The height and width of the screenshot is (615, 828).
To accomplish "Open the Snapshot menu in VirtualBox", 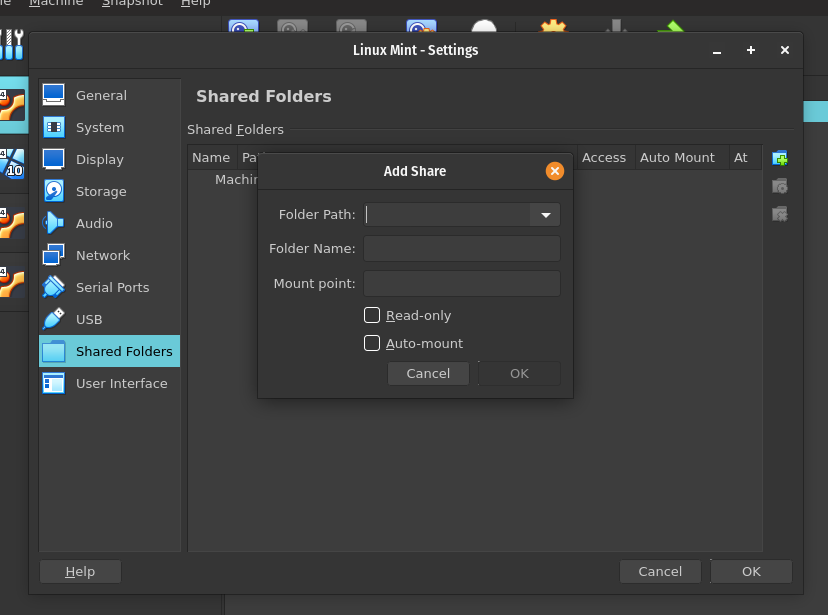I will pyautogui.click(x=132, y=3).
